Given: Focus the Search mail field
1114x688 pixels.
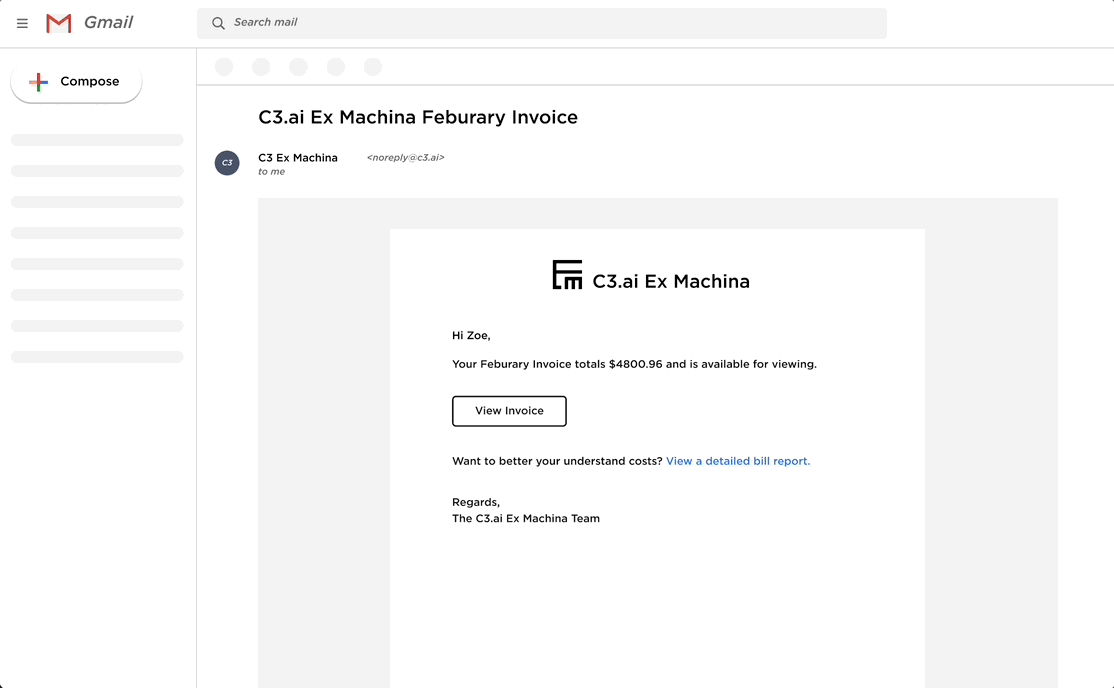Looking at the screenshot, I should click(x=541, y=23).
